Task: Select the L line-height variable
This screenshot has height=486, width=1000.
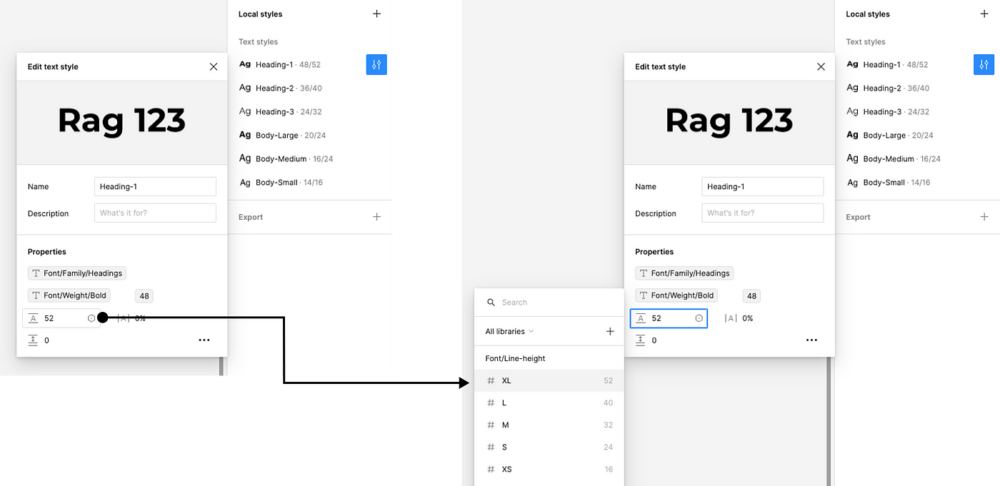Action: pos(548,403)
